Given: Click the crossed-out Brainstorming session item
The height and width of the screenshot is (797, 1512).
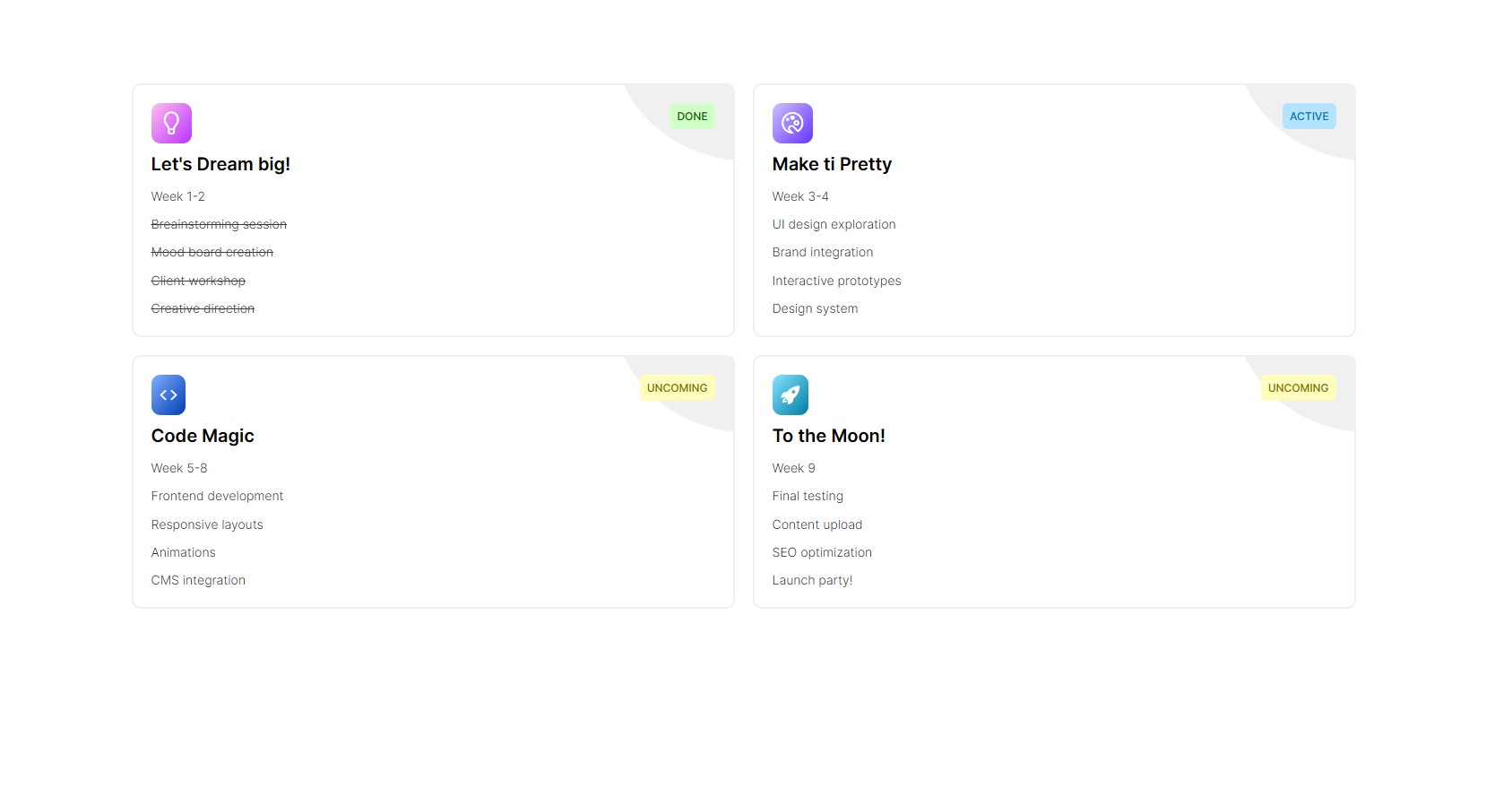Looking at the screenshot, I should [x=219, y=224].
